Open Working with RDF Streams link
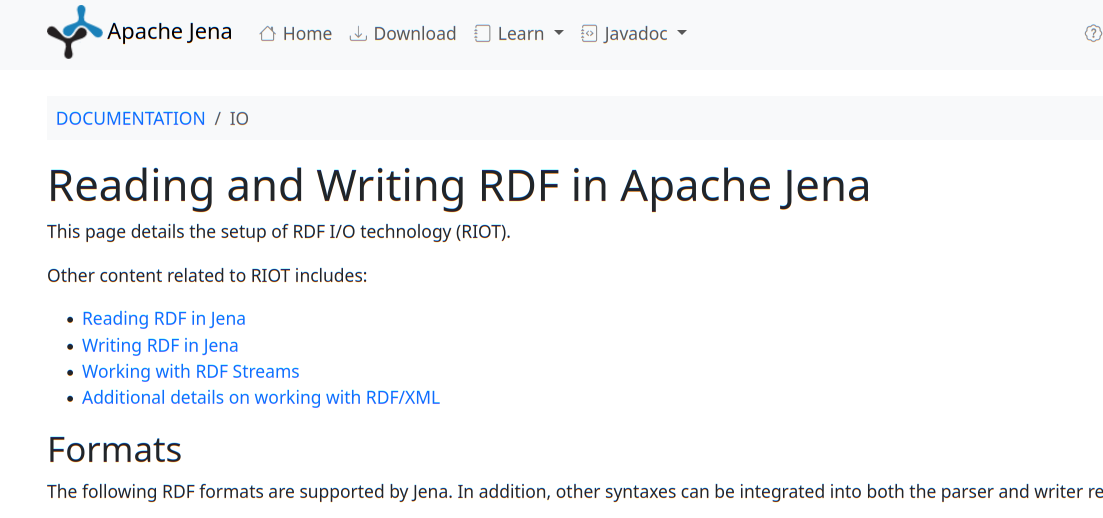 191,371
